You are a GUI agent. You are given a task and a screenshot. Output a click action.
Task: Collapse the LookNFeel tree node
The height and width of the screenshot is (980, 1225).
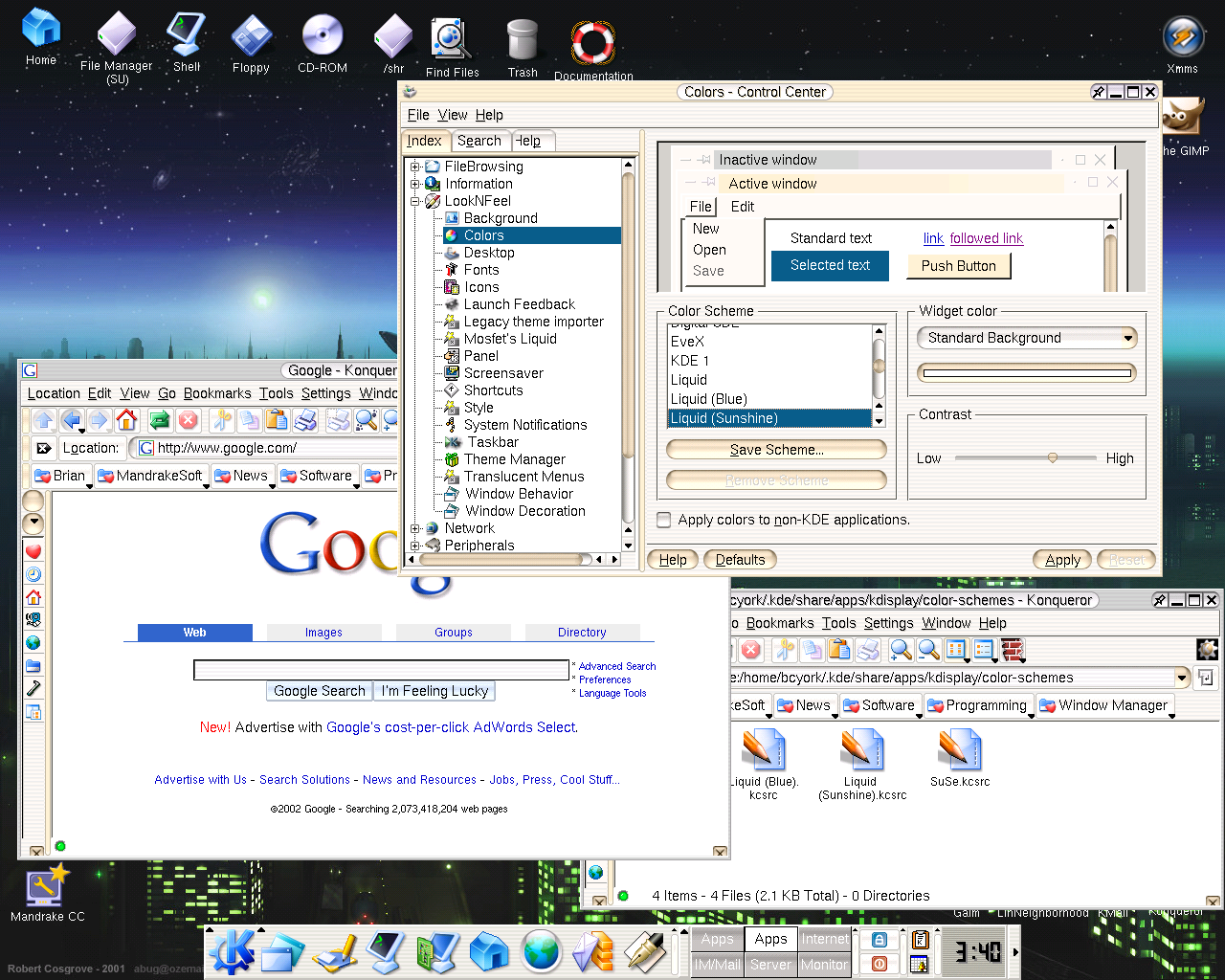point(415,201)
